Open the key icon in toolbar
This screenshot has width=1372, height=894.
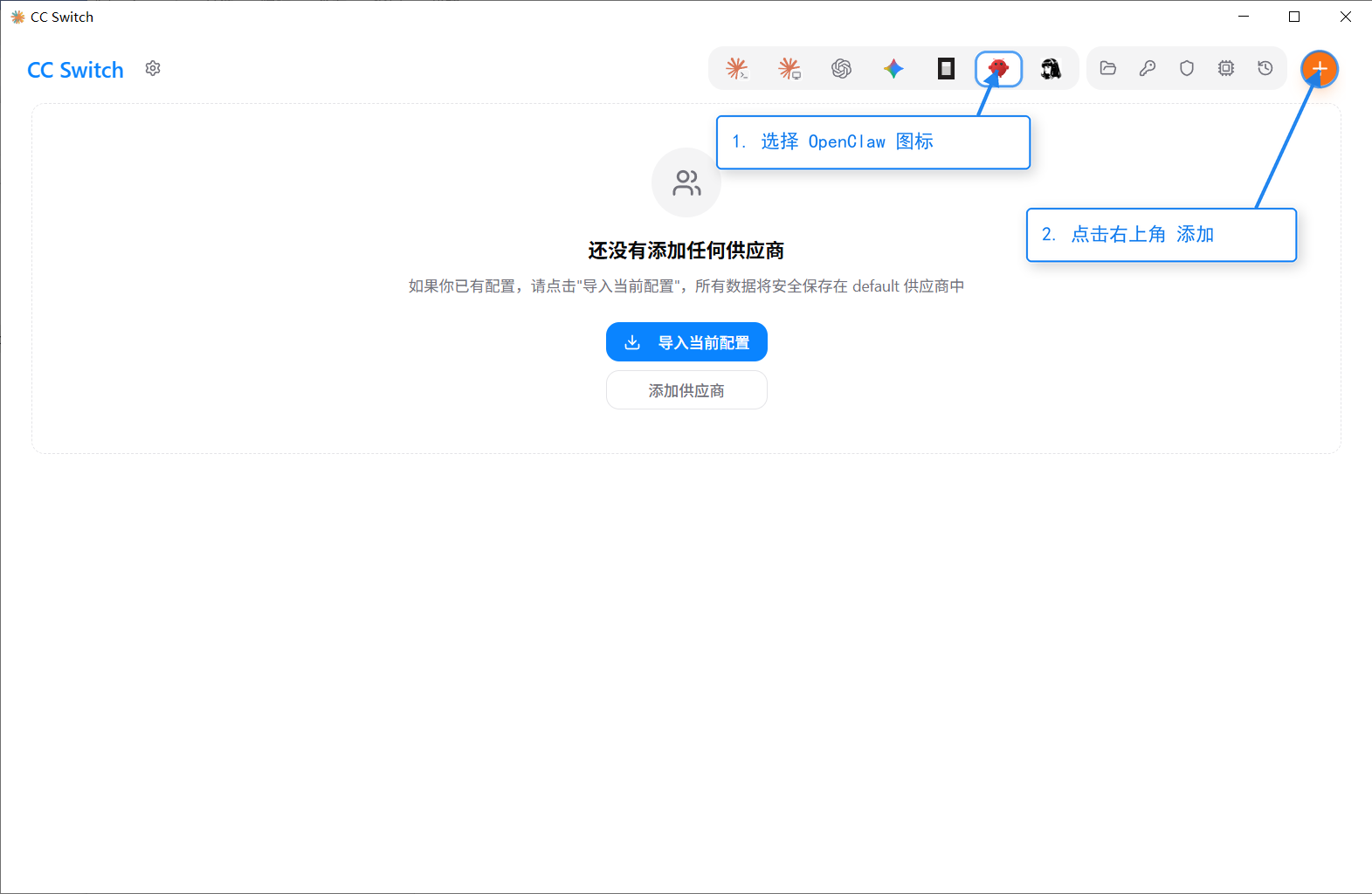tap(1148, 68)
